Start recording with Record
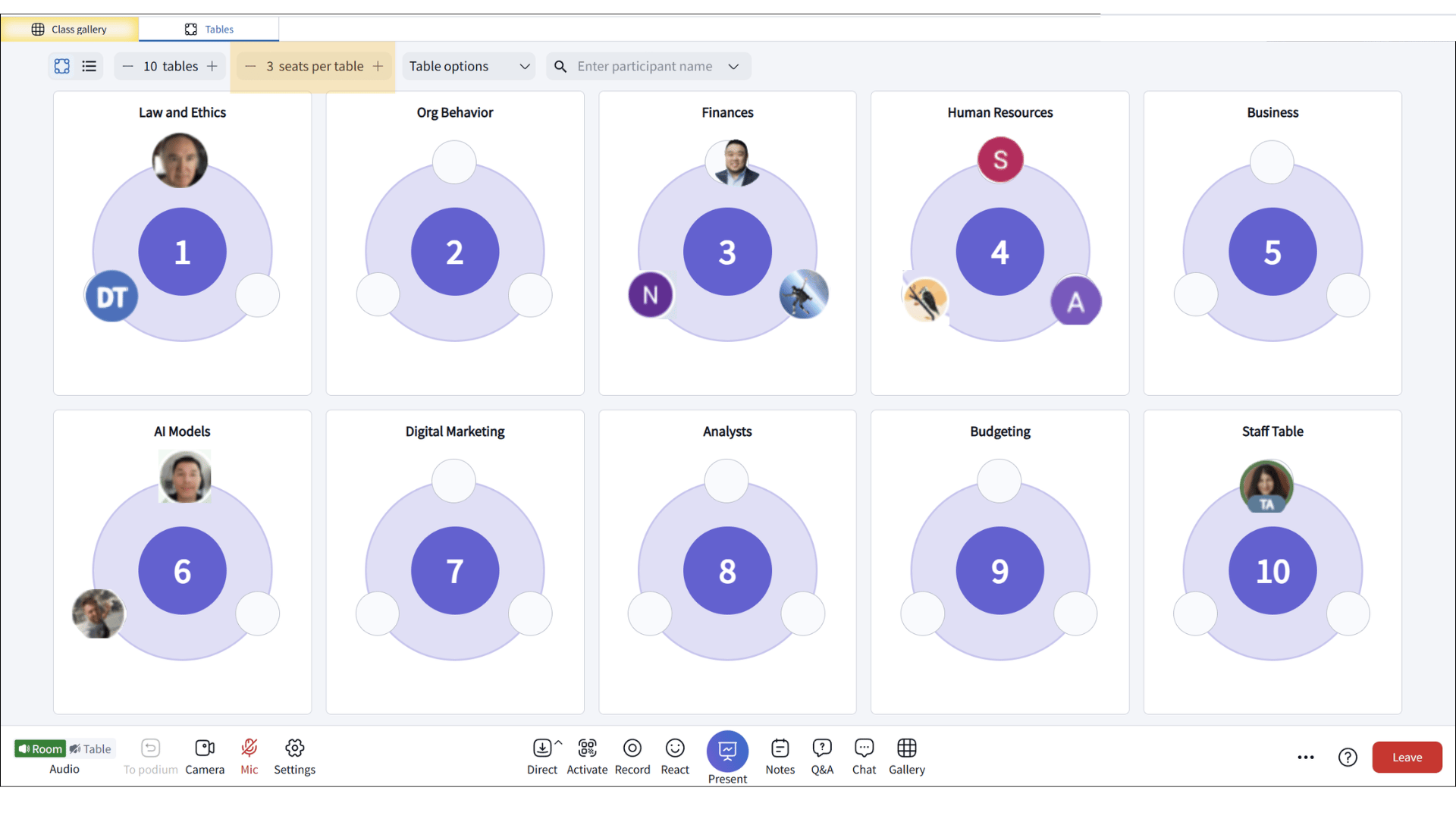1456x819 pixels. click(x=632, y=757)
